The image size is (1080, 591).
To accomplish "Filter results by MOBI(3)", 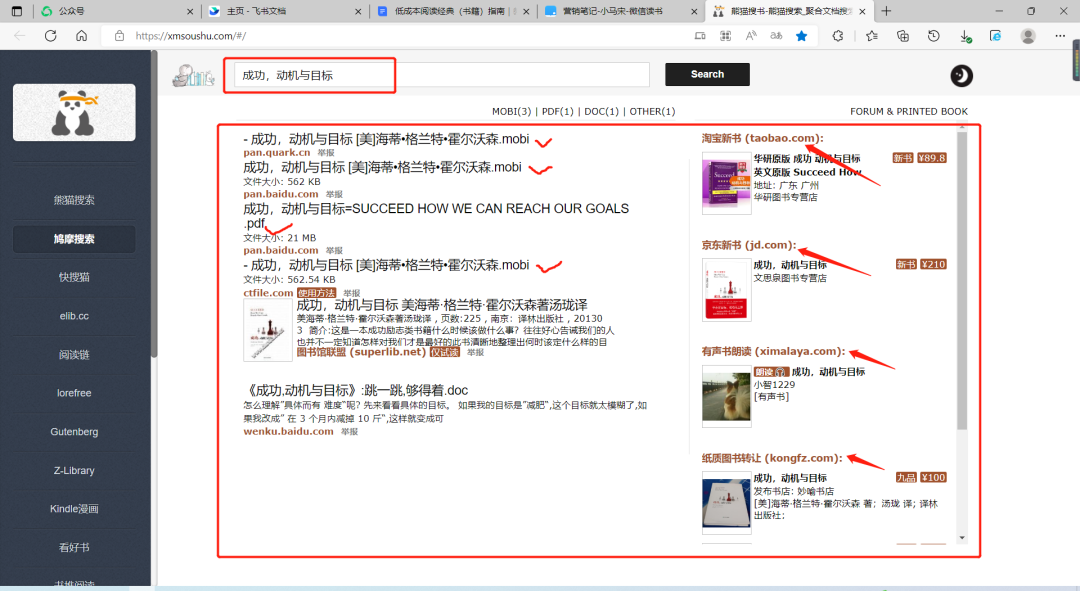I will pyautogui.click(x=511, y=112).
